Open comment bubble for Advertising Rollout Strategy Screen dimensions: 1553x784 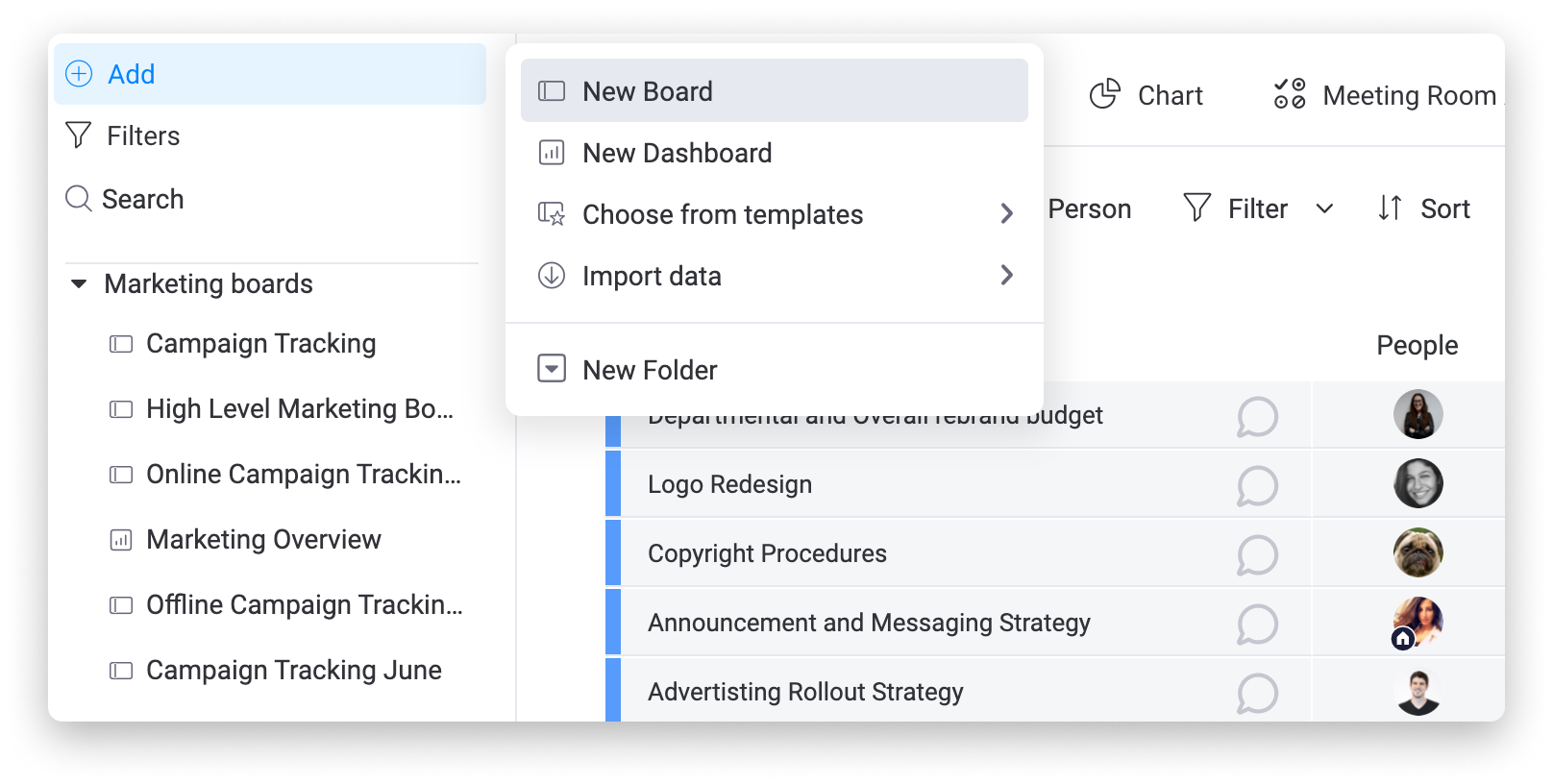coord(1257,693)
